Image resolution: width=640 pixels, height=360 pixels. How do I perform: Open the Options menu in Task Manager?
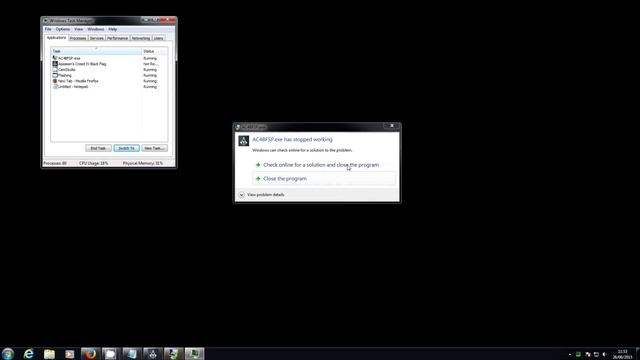click(62, 29)
